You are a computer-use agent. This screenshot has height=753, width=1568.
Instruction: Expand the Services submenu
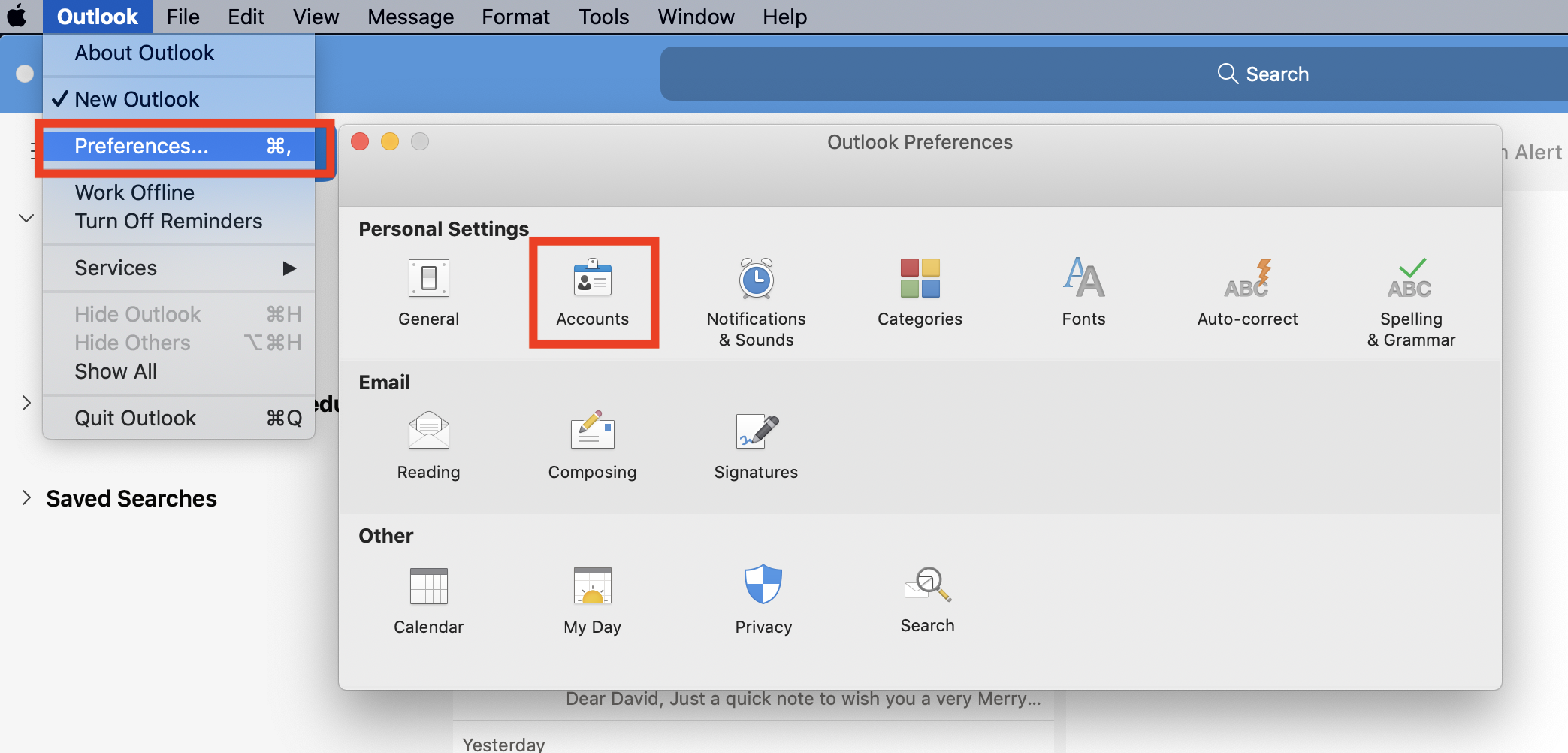click(x=116, y=268)
